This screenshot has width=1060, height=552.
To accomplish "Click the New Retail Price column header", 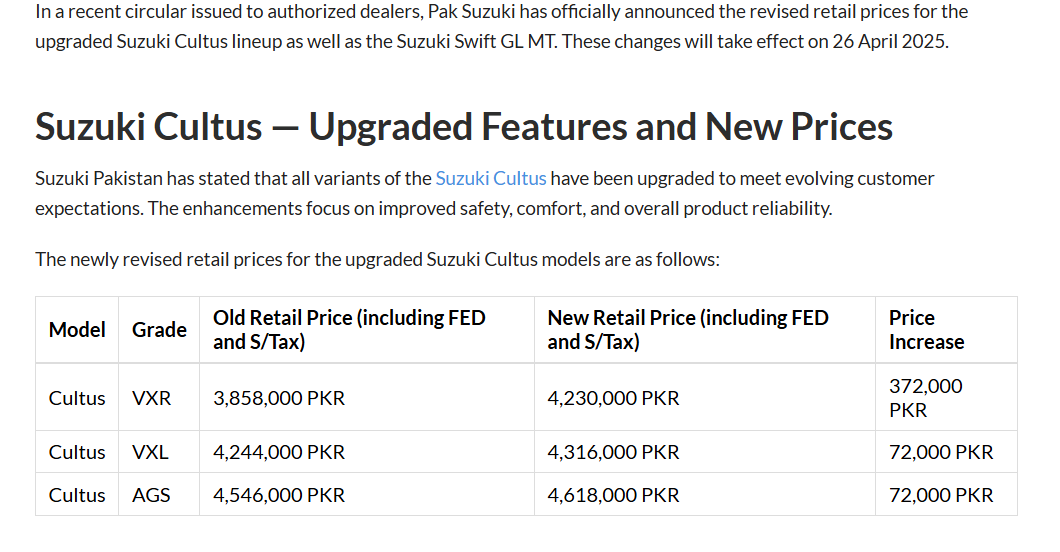I will coord(704,330).
